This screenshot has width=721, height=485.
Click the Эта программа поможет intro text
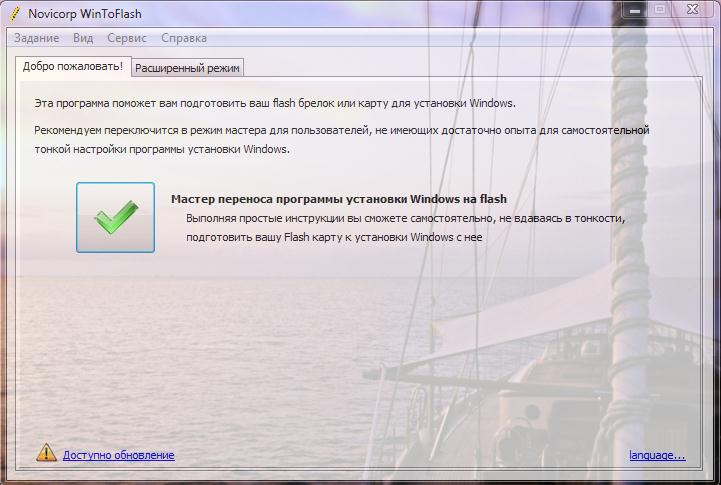274,103
